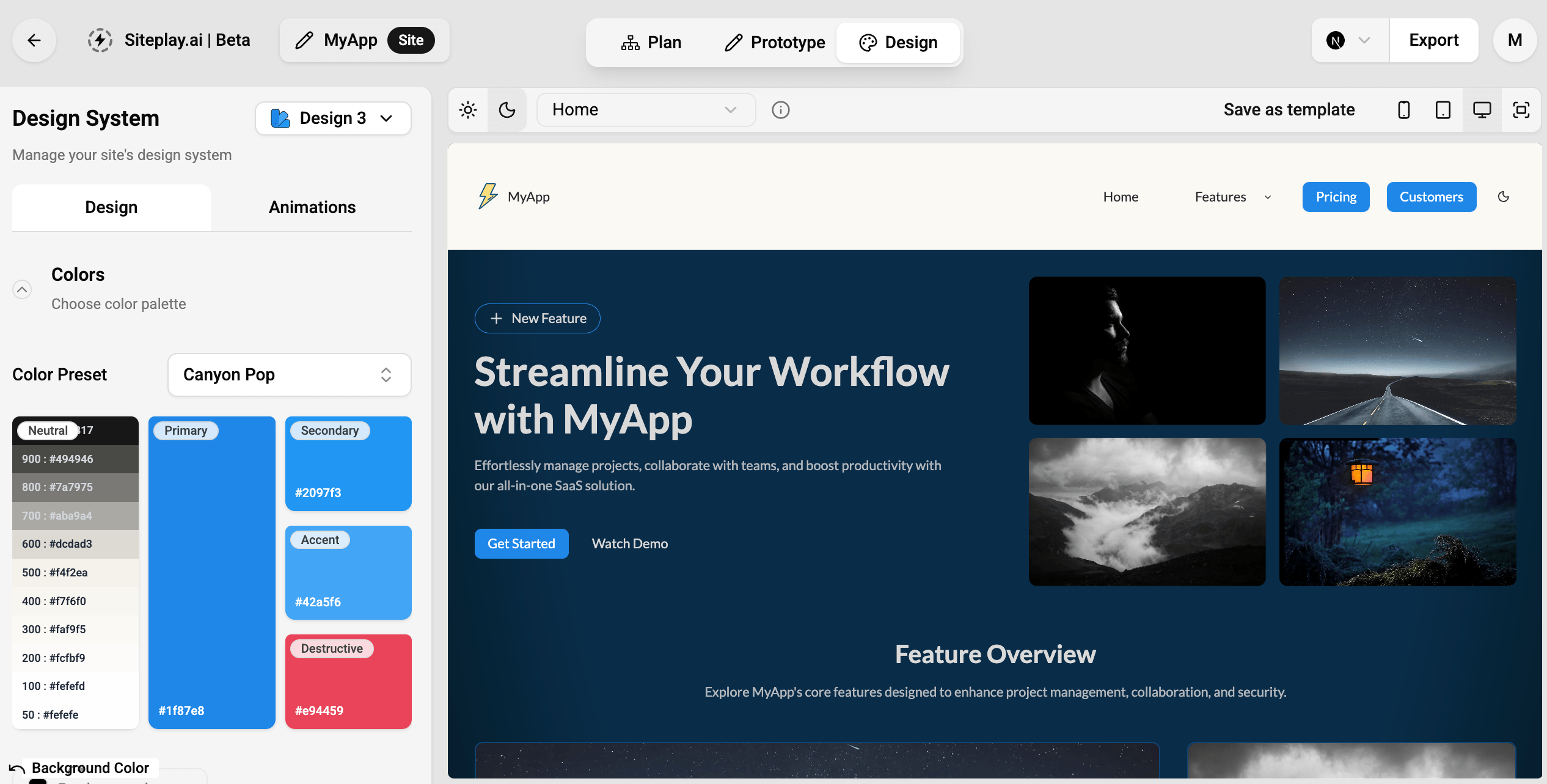1547x784 pixels.
Task: Select the tablet device preview
Action: point(1443,110)
